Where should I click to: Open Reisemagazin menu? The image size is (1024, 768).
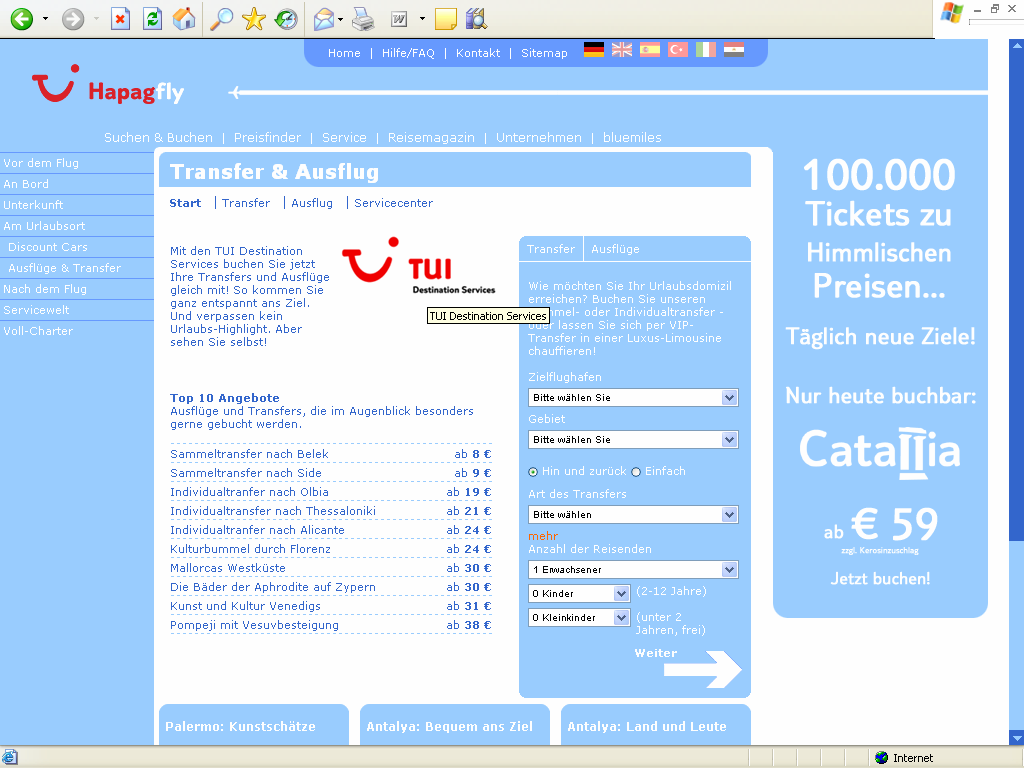pos(431,138)
